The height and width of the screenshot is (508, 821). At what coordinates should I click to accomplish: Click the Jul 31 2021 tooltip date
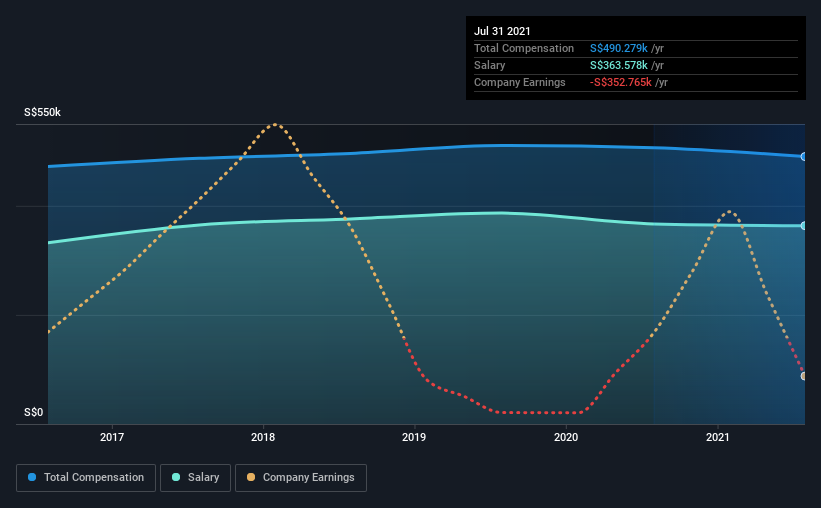click(502, 31)
